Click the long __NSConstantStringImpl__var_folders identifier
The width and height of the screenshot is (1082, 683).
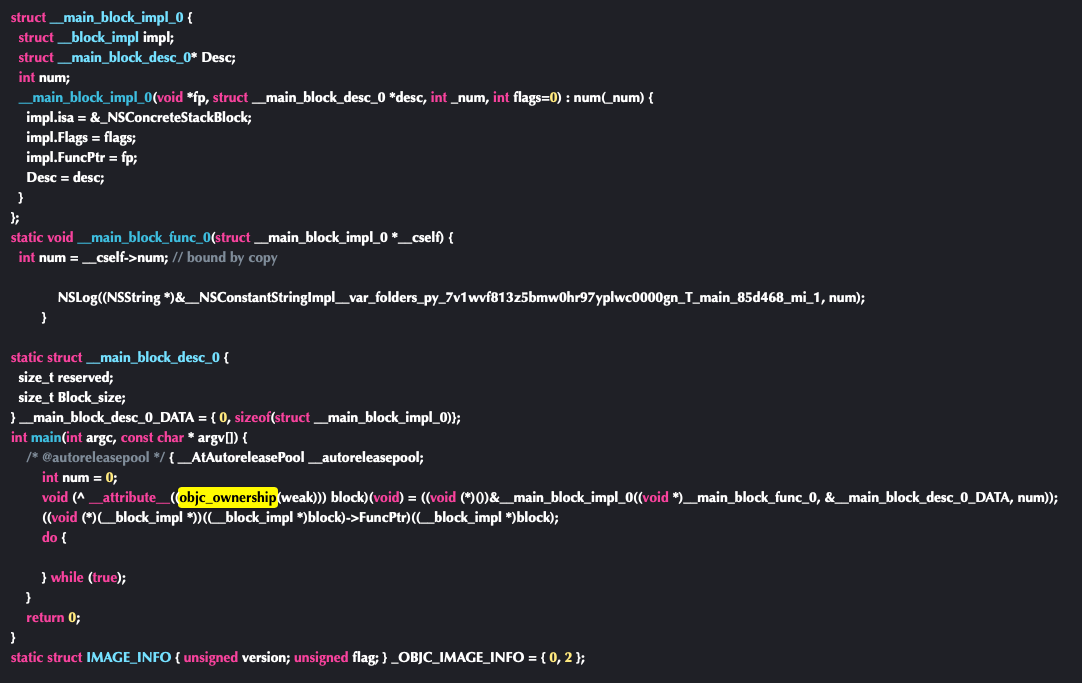(x=501, y=297)
